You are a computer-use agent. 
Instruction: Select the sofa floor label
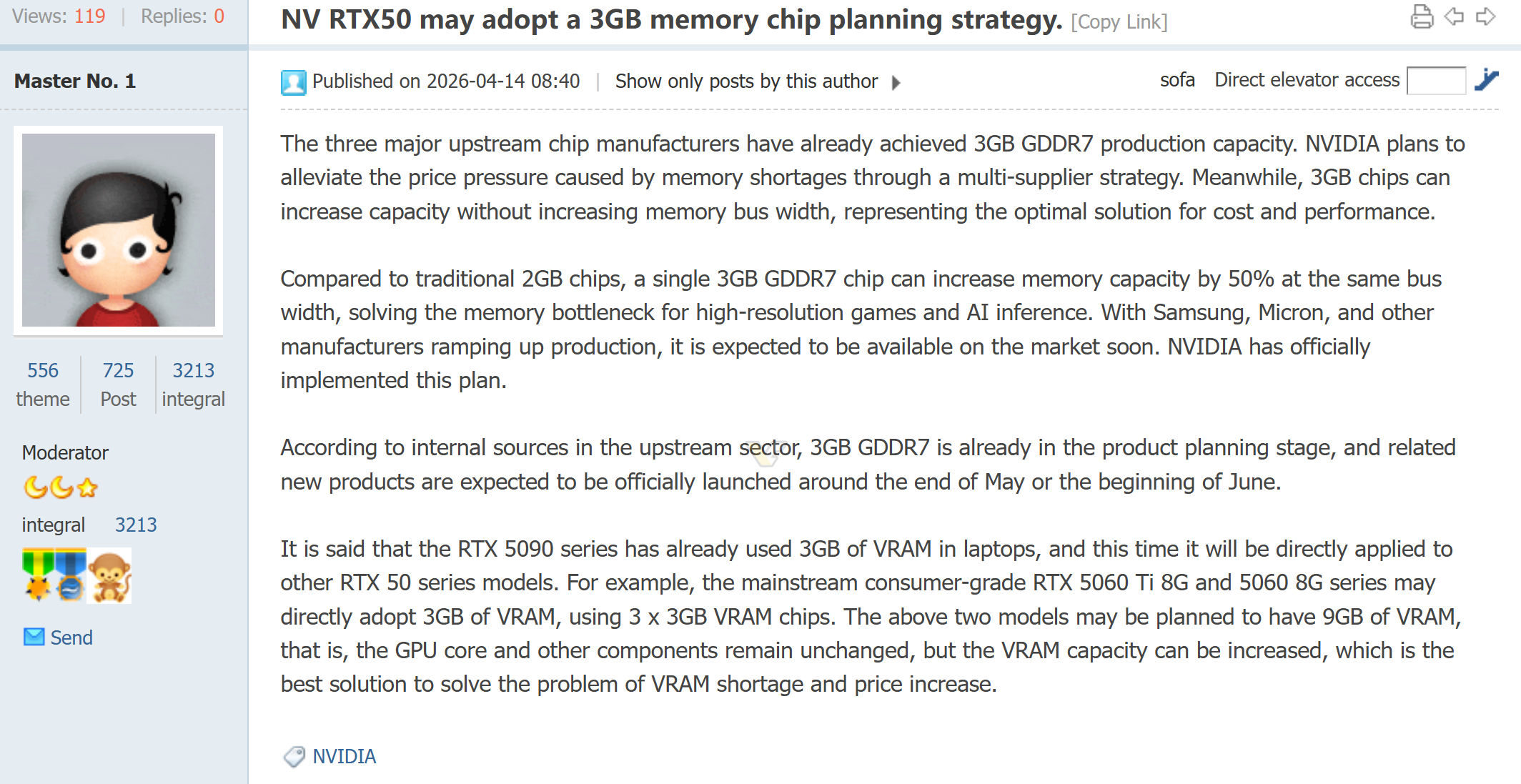[1177, 79]
